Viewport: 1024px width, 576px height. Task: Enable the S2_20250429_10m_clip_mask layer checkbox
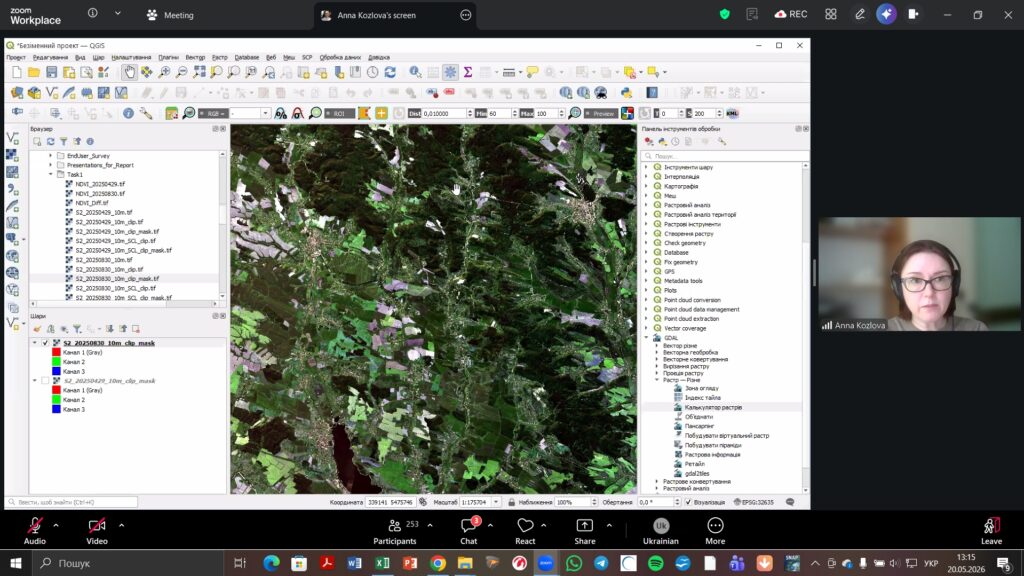click(45, 381)
